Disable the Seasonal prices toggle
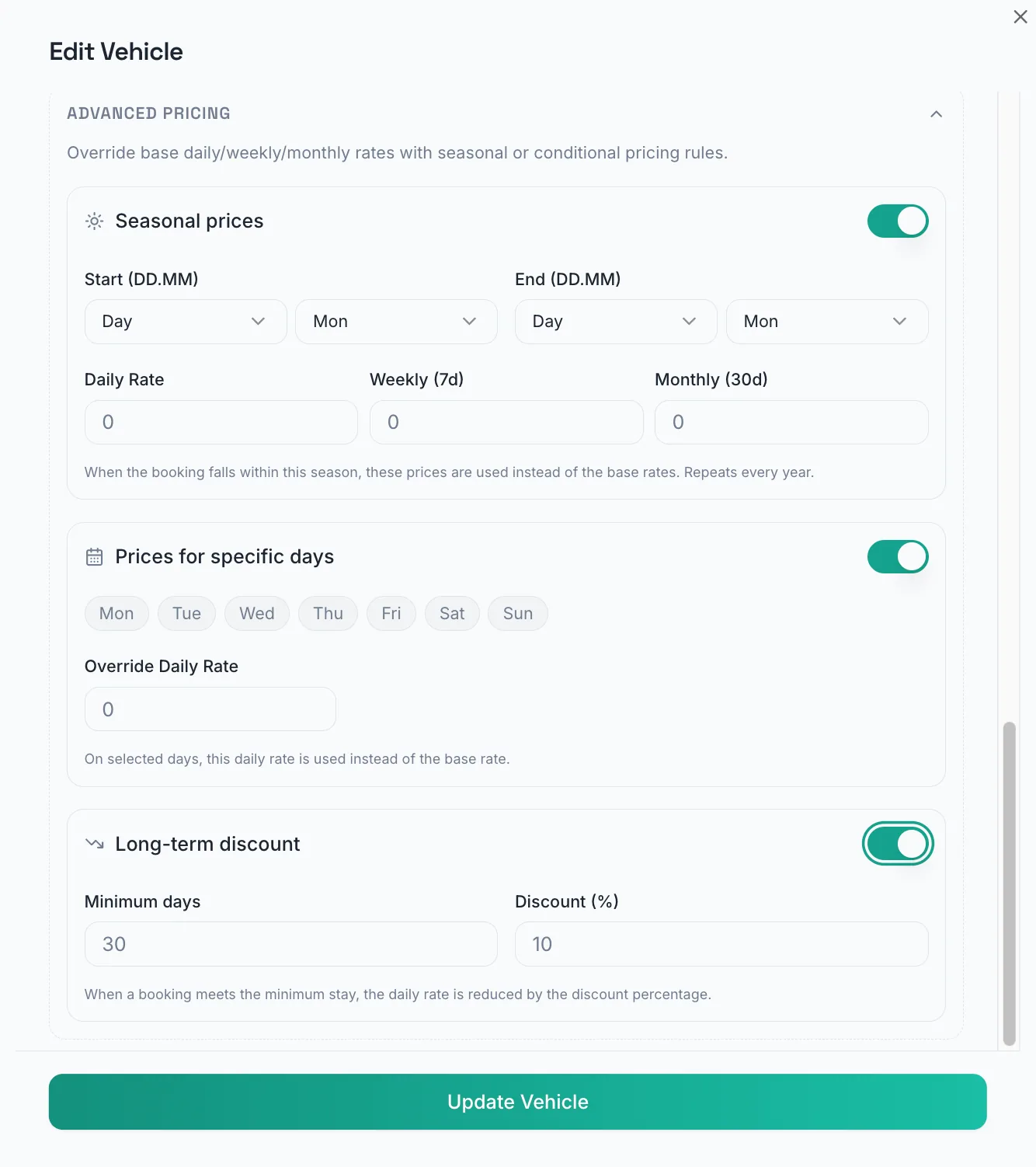Screen dimensions: 1036x1167 898,221
